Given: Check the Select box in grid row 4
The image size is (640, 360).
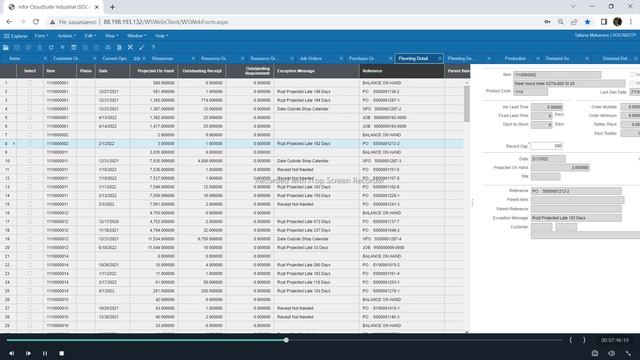Looking at the screenshot, I should [x=29, y=109].
